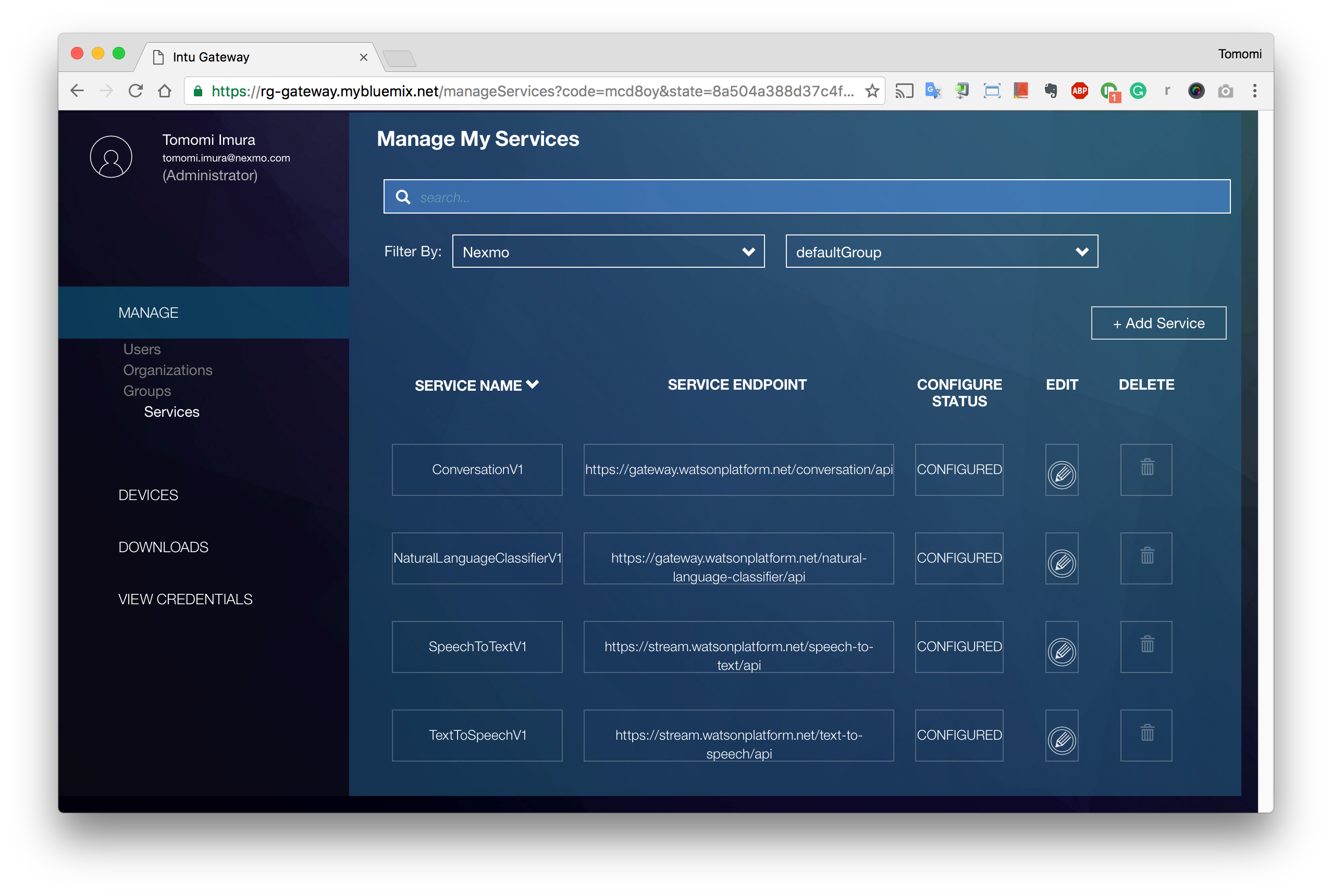Click the speech-to-text endpoint cell

click(738, 648)
